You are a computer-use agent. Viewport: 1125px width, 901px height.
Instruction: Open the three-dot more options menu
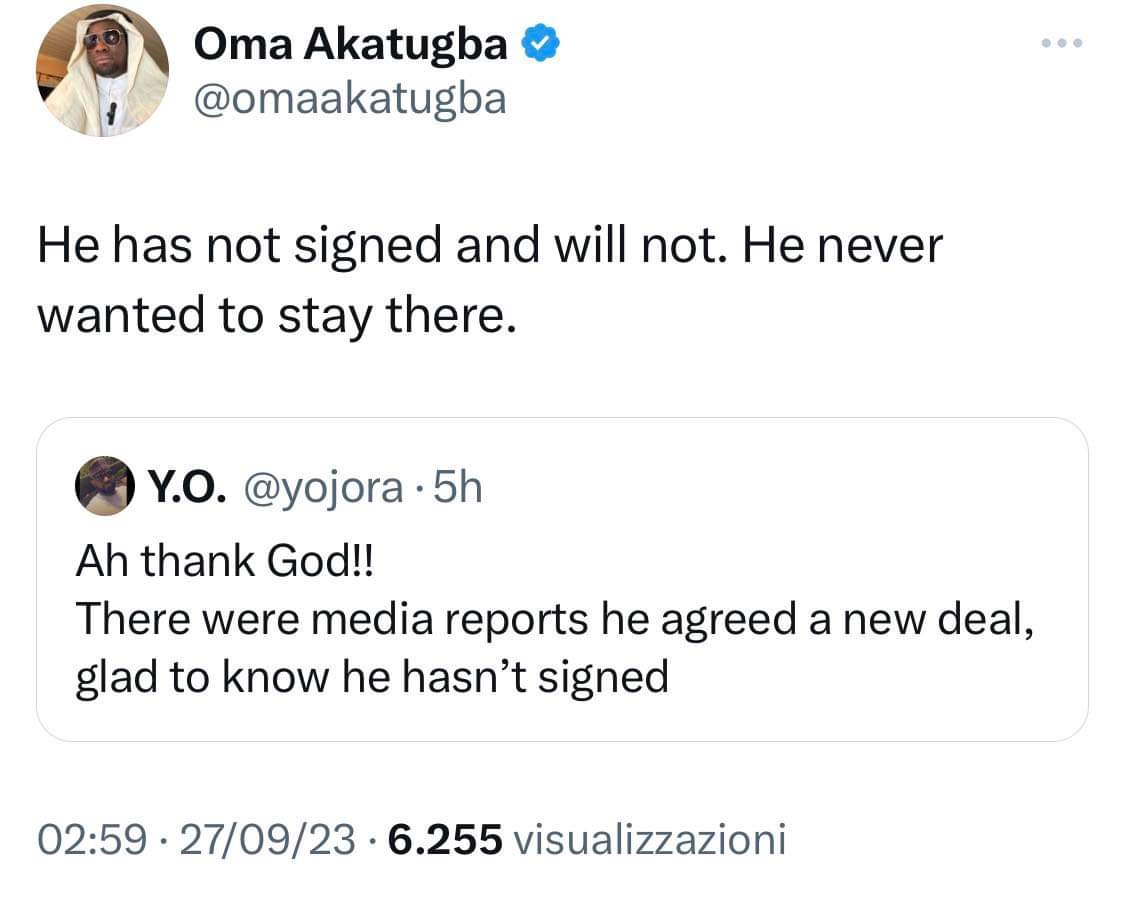(x=1062, y=44)
